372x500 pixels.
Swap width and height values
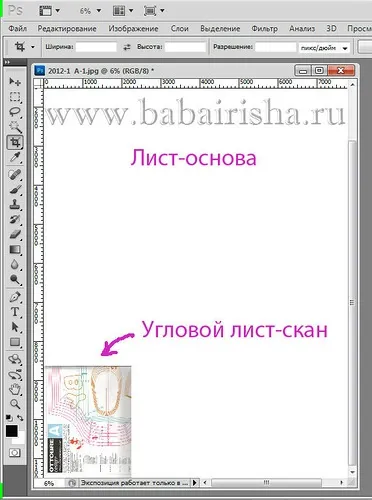(127, 47)
